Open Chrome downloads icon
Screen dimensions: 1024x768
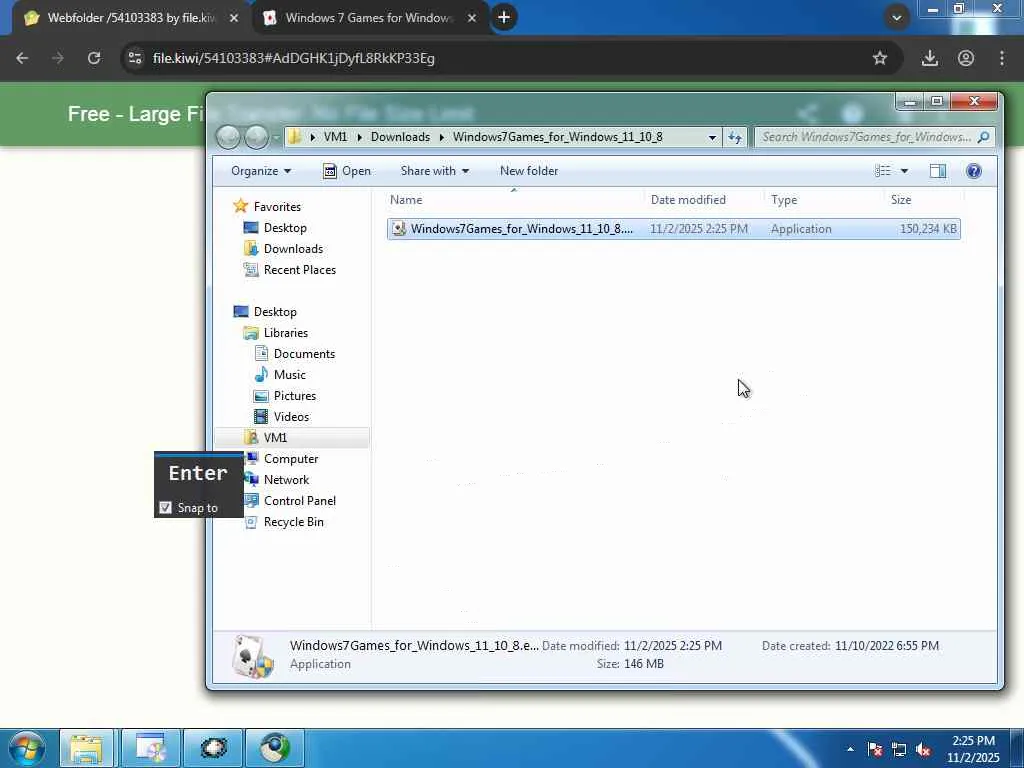point(929,58)
